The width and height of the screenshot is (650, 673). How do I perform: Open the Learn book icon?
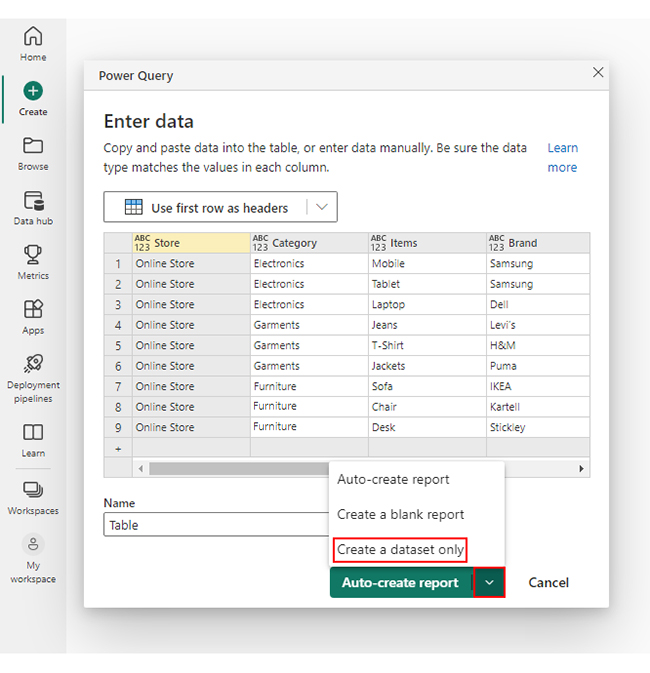[x=33, y=433]
